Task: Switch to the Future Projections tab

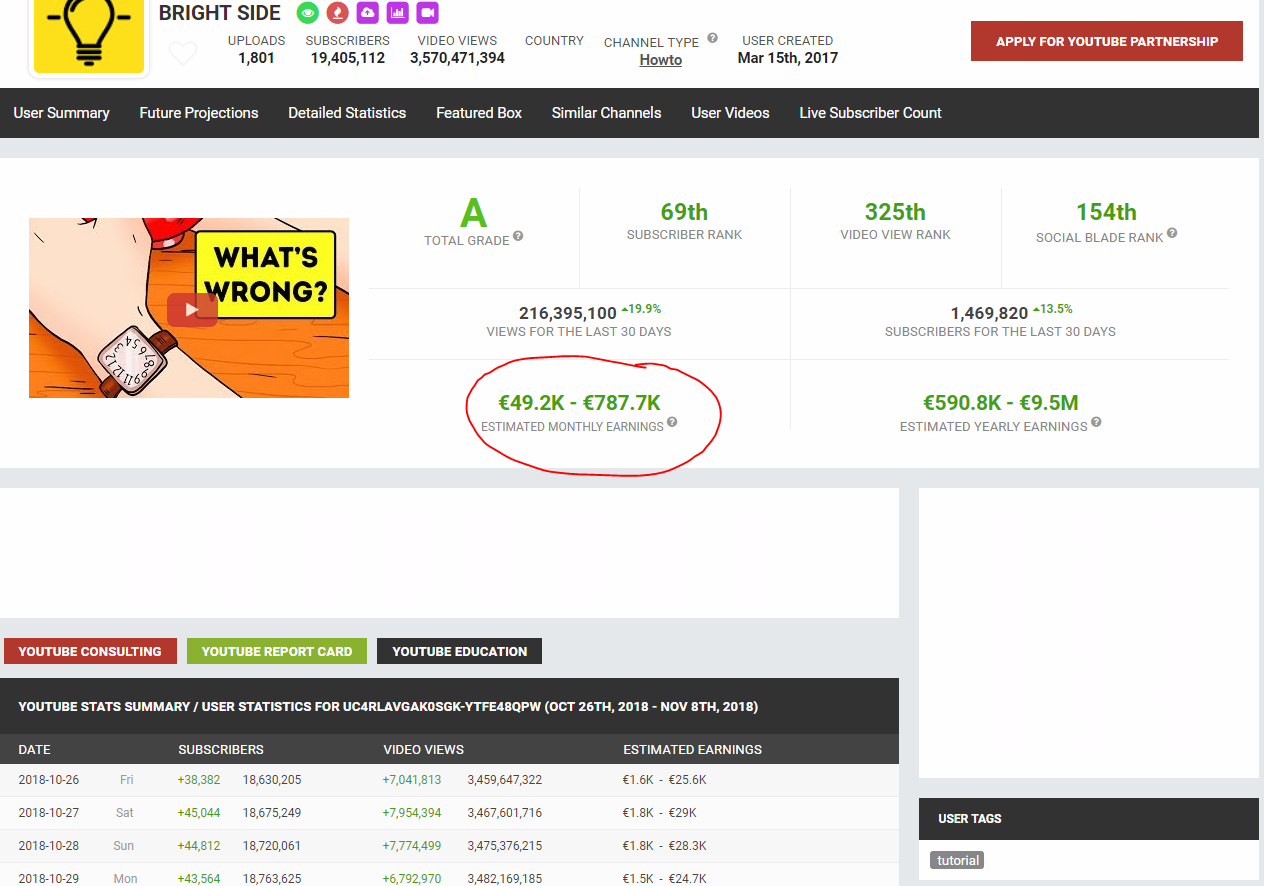Action: [x=199, y=113]
